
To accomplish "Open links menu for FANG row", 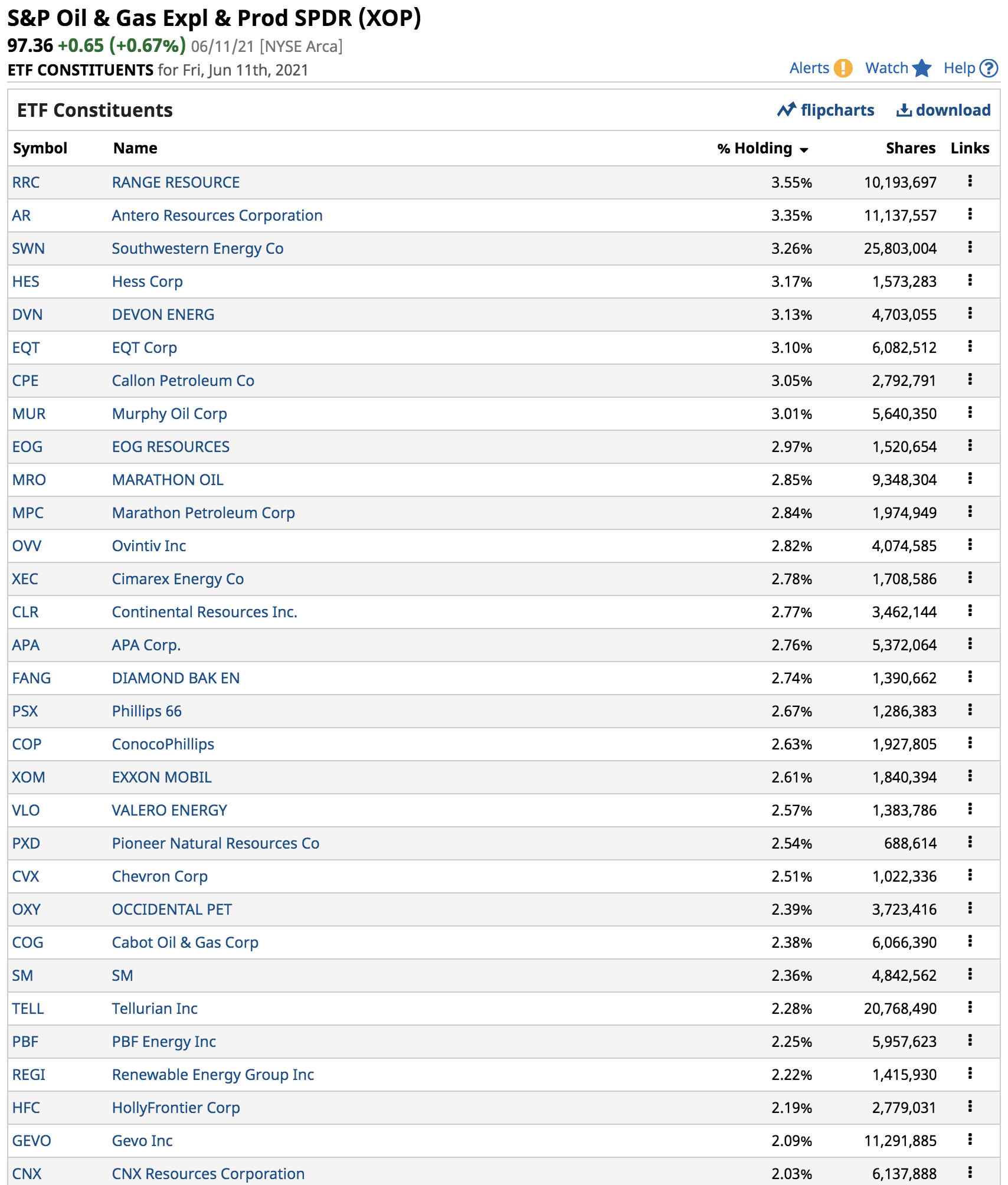I will click(970, 677).
